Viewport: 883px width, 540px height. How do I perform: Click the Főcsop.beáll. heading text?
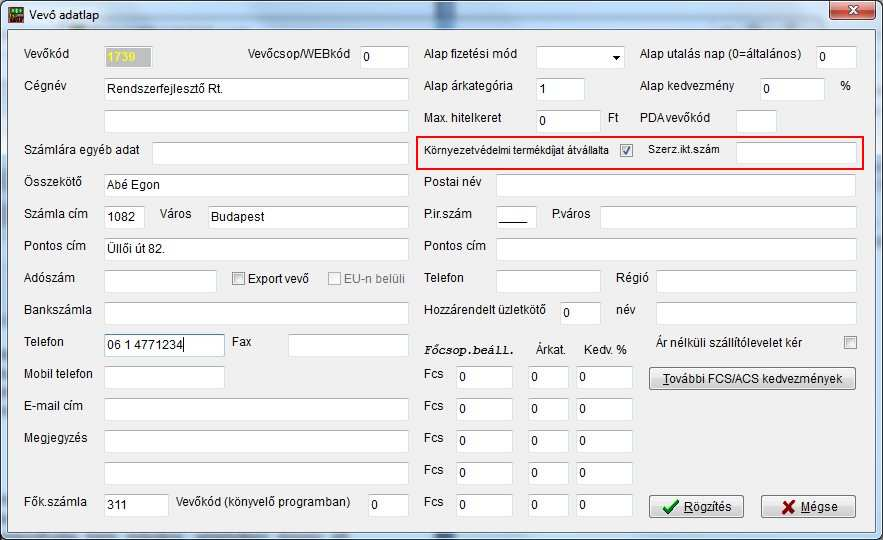tap(469, 350)
